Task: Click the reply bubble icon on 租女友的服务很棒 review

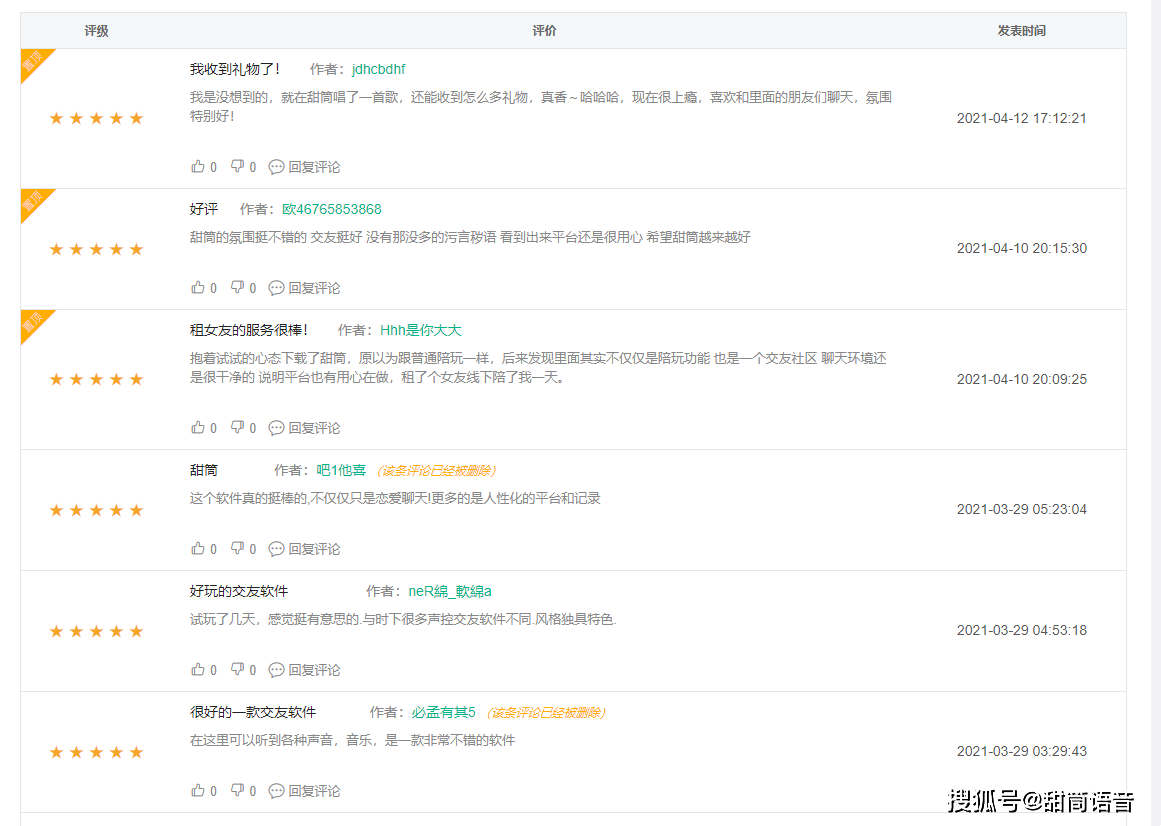Action: (276, 429)
